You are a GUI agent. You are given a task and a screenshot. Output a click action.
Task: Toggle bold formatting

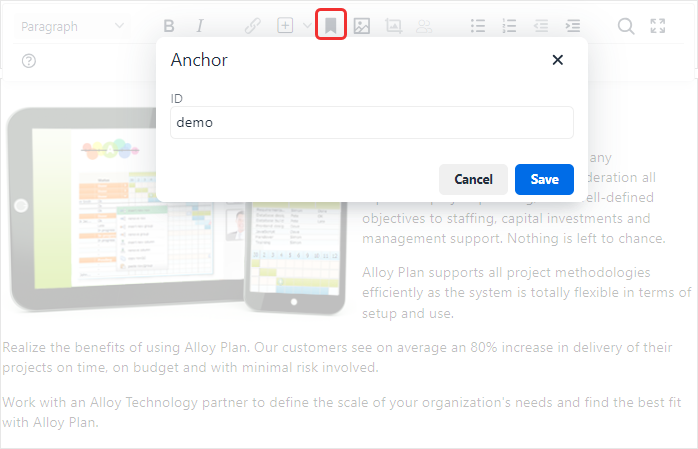169,26
